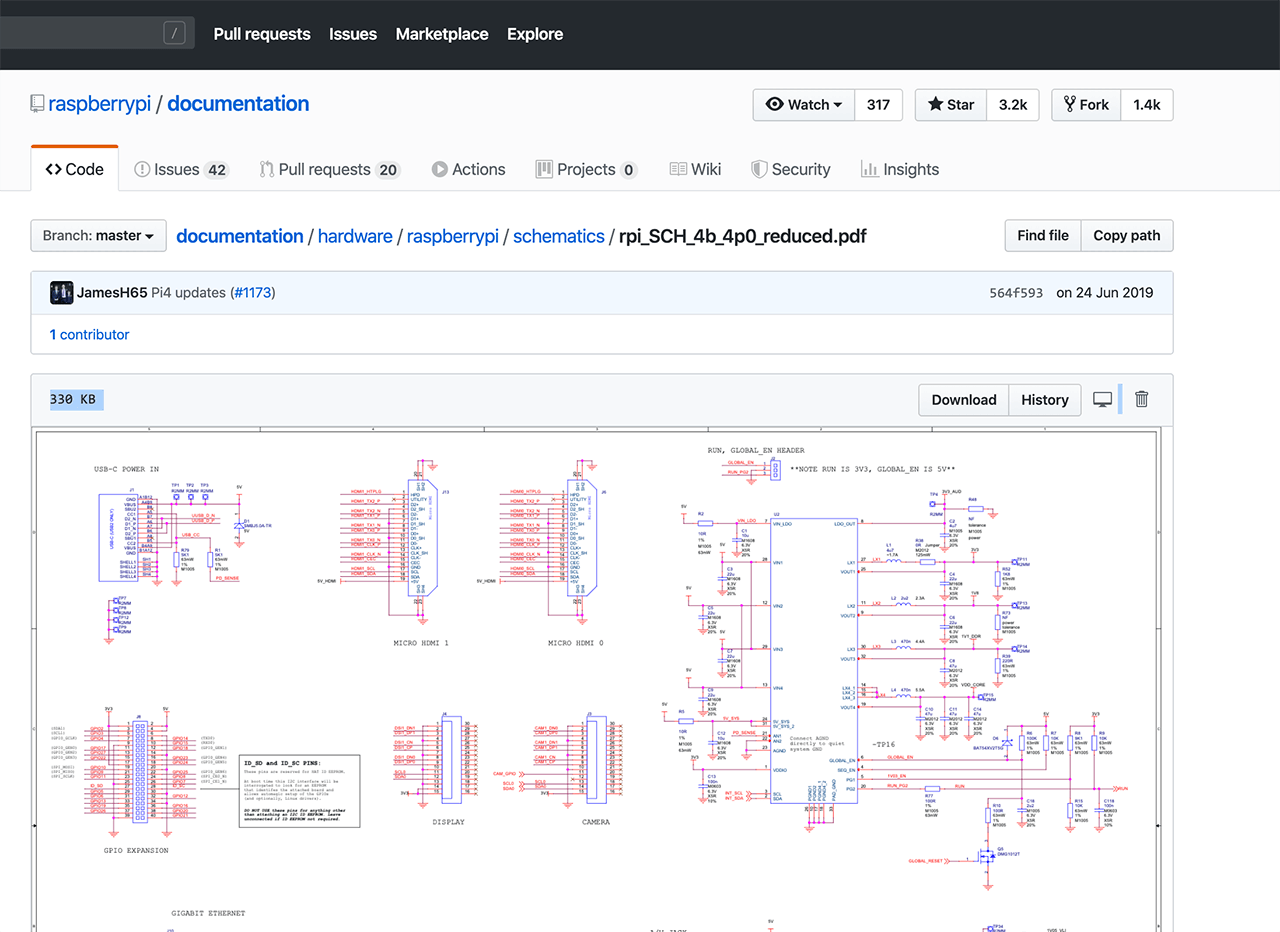Open the raspberrypi owner link

click(99, 104)
